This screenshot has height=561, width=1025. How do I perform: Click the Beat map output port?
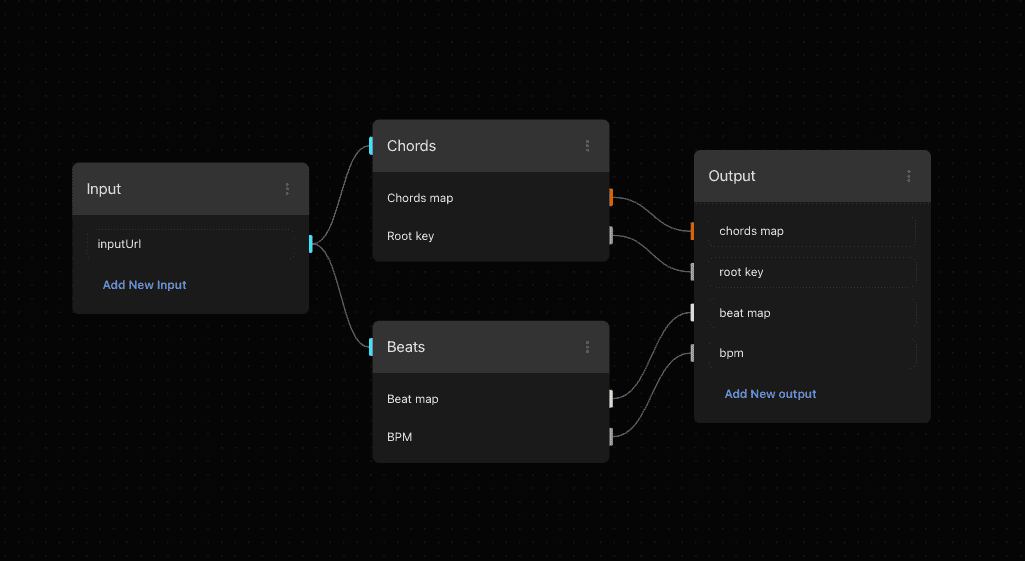tap(610, 399)
